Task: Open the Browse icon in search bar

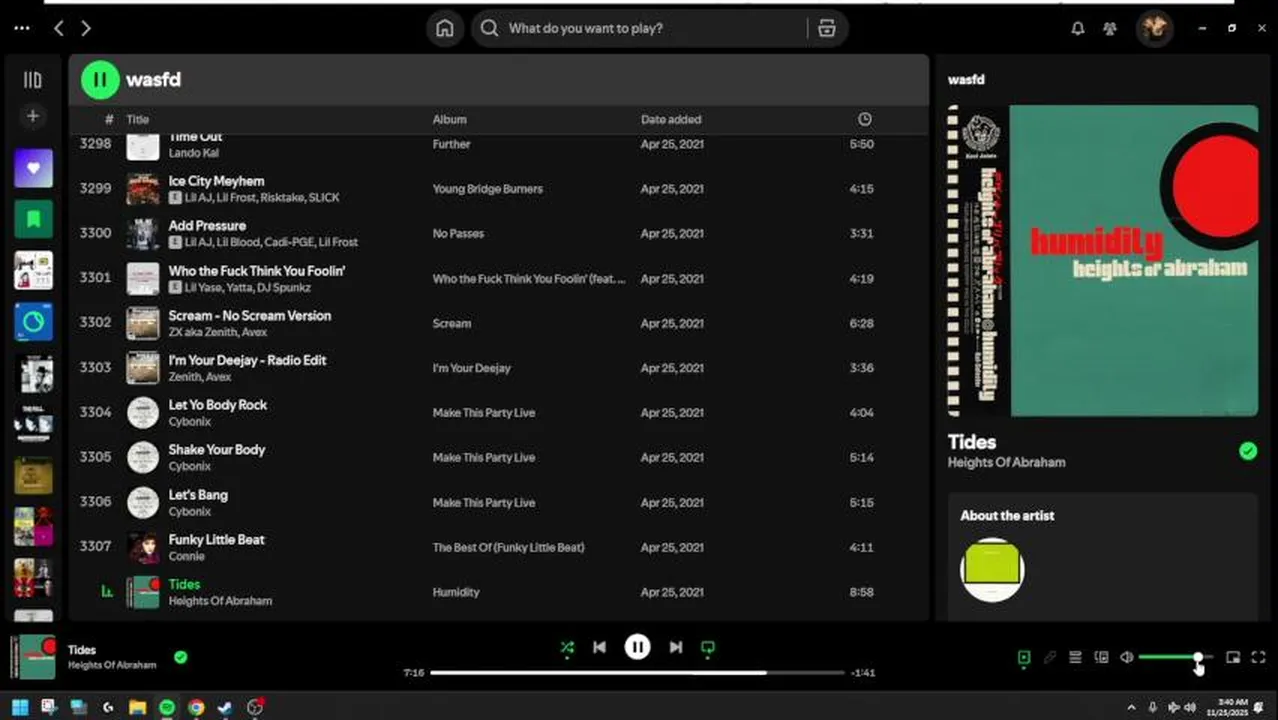Action: [x=827, y=28]
